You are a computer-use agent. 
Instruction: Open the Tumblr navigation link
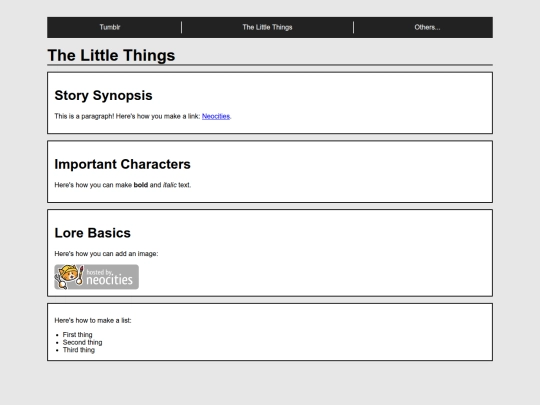pos(110,27)
